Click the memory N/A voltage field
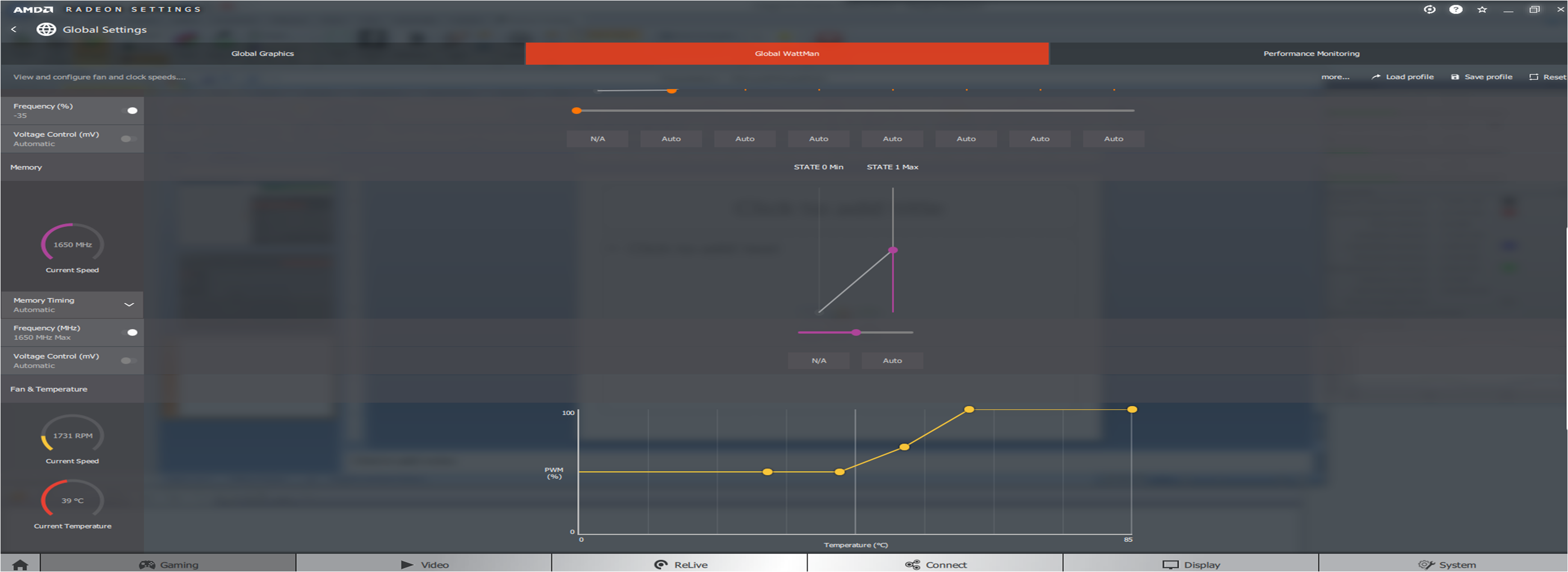 point(819,360)
